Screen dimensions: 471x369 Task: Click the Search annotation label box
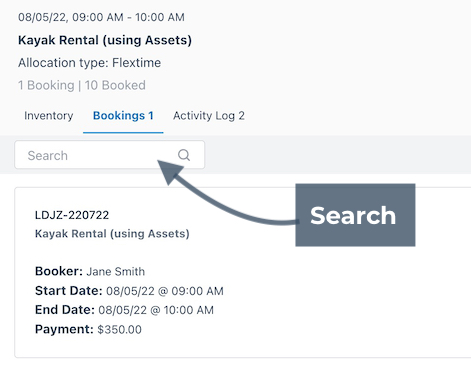(x=355, y=215)
